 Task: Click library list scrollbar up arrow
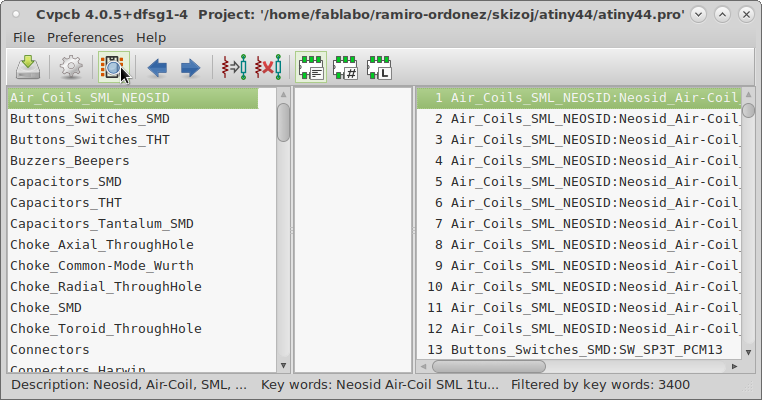[283, 94]
